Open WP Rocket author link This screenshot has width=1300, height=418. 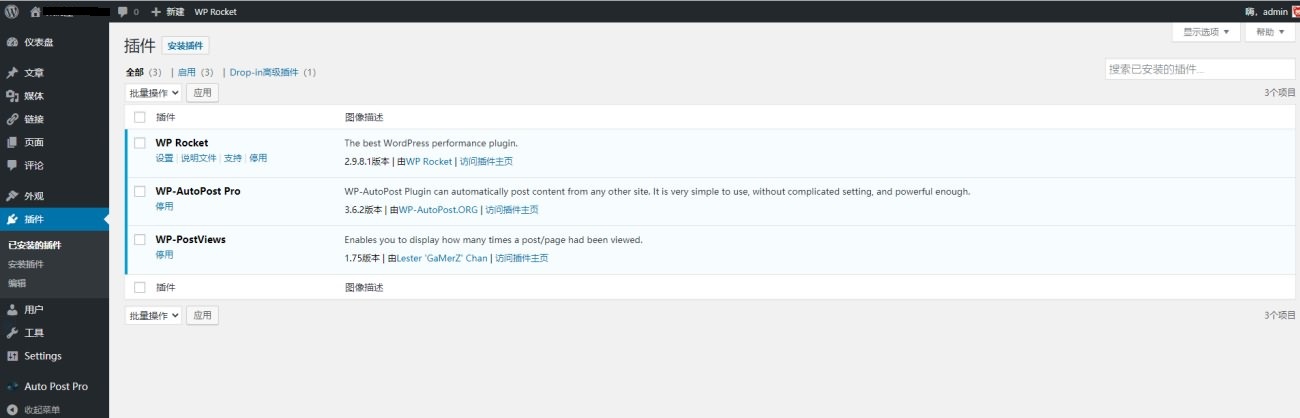click(429, 161)
